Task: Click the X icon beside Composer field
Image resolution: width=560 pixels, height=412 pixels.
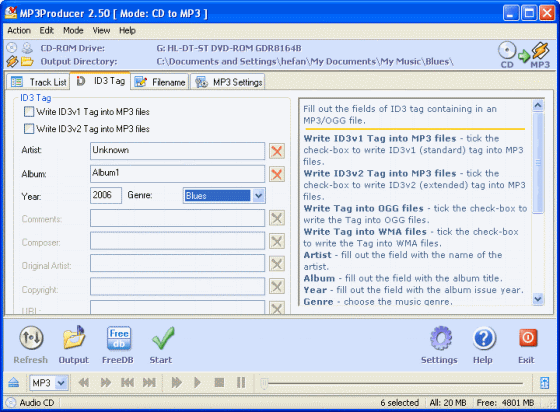Action: 277,241
